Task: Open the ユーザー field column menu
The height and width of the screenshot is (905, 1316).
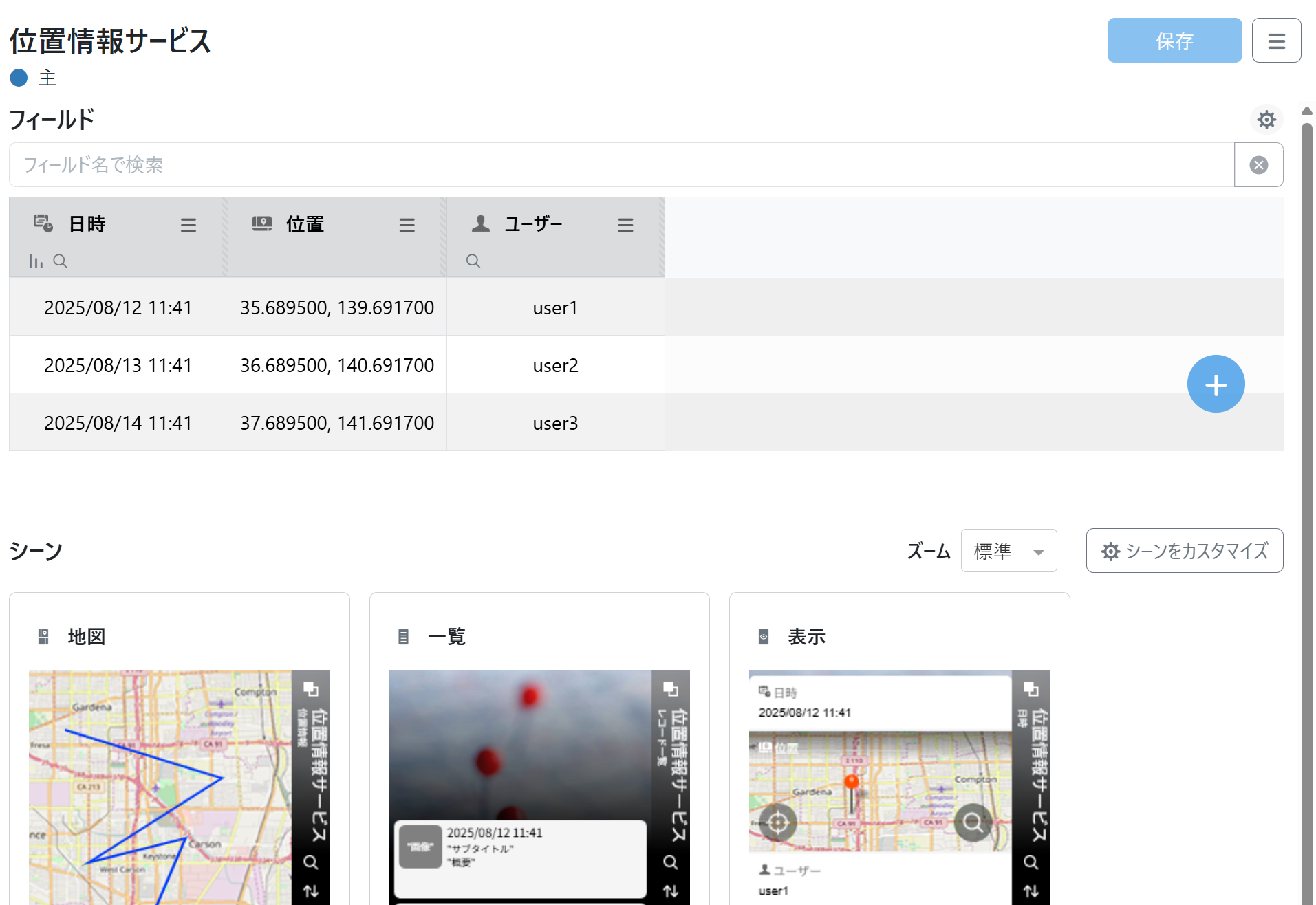Action: 625,225
